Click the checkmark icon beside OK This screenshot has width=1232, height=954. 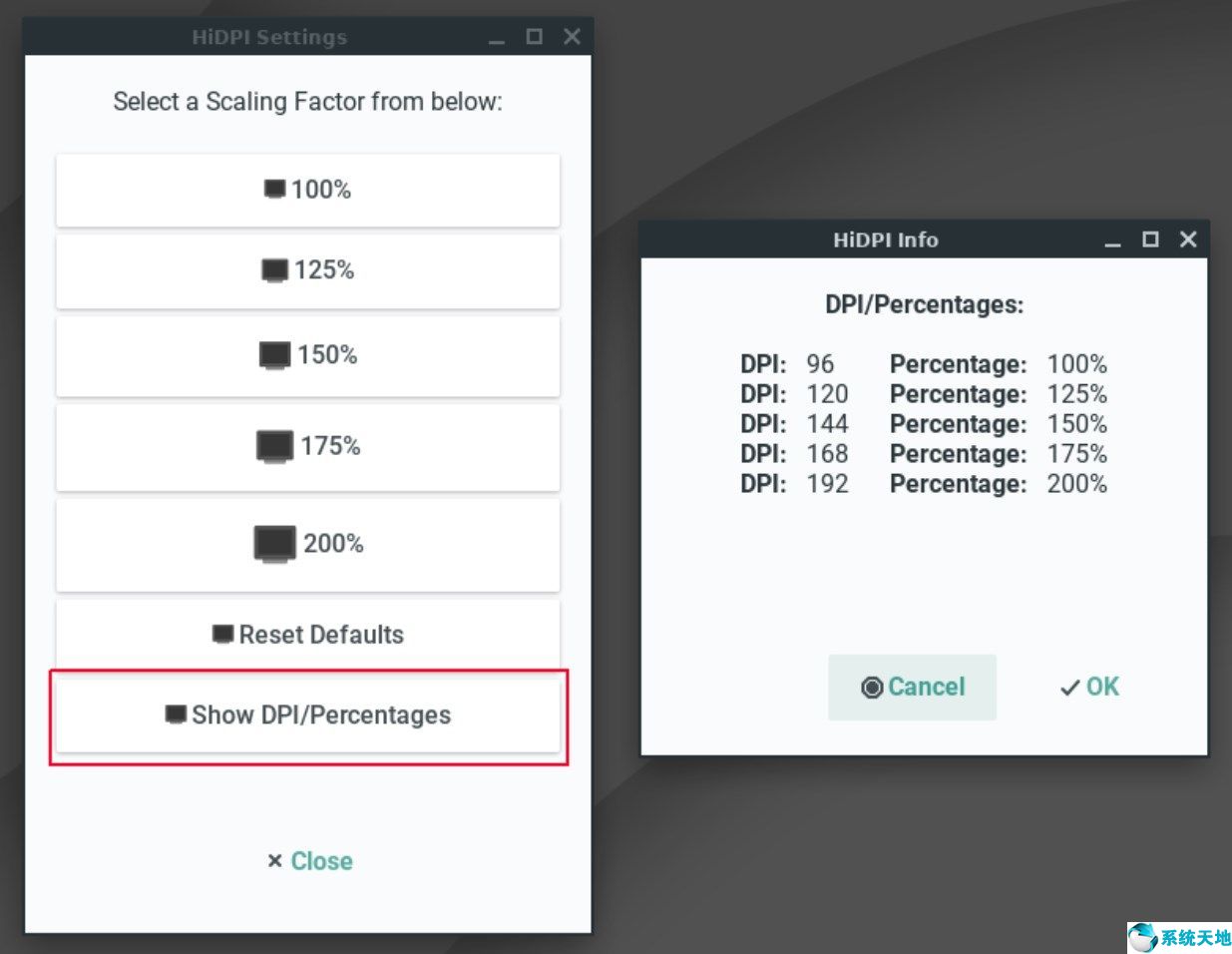(1069, 689)
